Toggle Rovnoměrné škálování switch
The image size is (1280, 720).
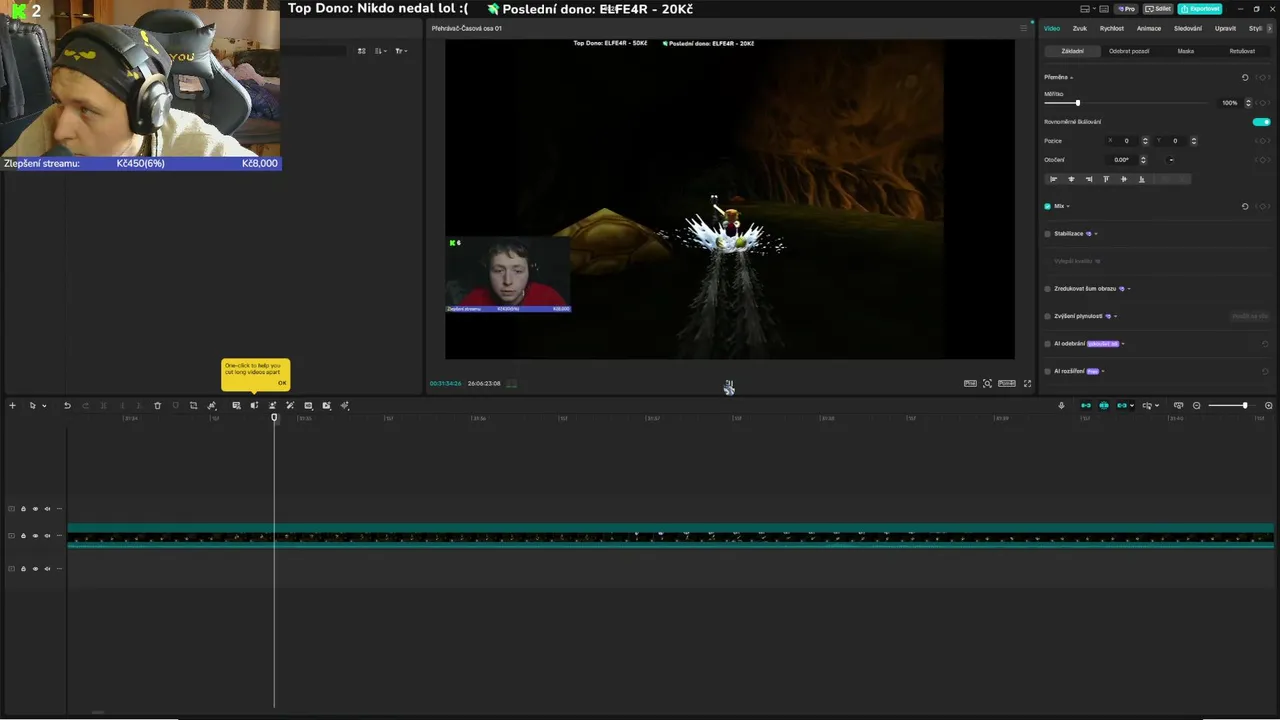tap(1262, 122)
